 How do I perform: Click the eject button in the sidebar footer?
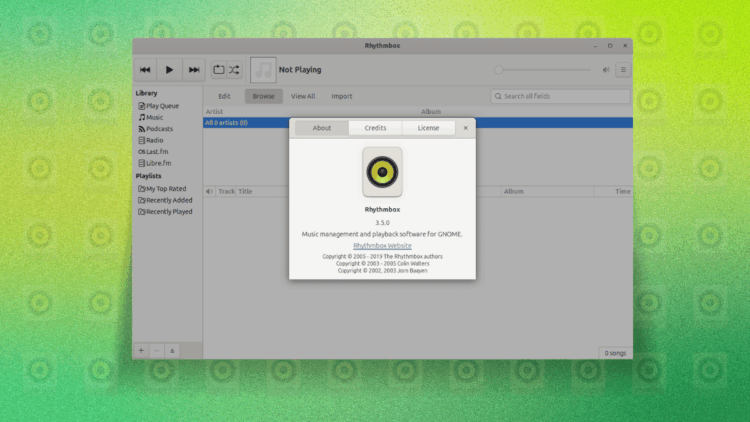(172, 351)
